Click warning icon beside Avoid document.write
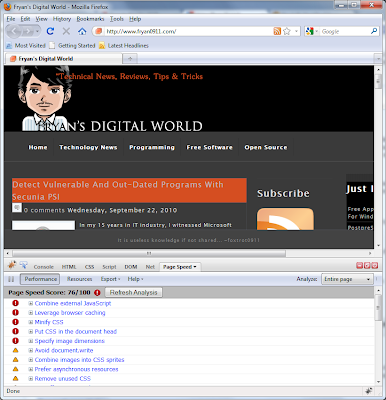Screen dimensions: 386x400 [15, 350]
